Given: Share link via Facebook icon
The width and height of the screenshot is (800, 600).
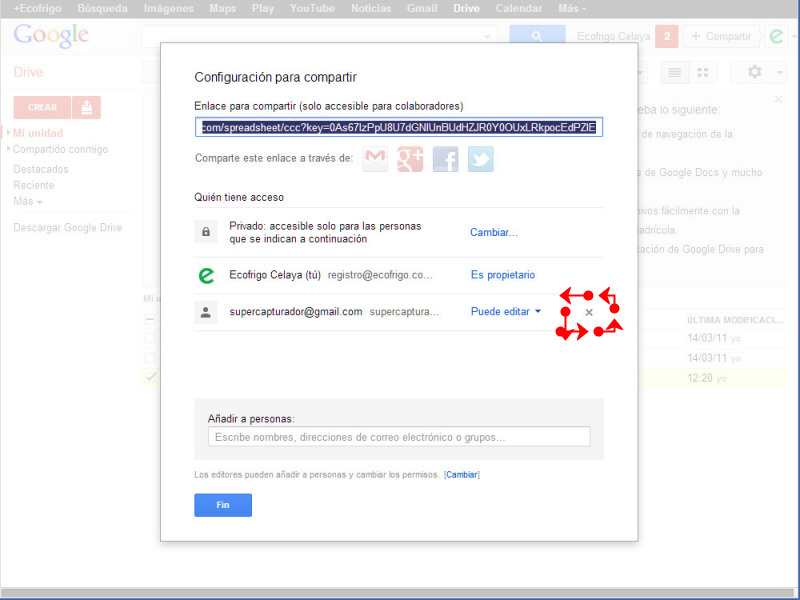Looking at the screenshot, I should [445, 159].
